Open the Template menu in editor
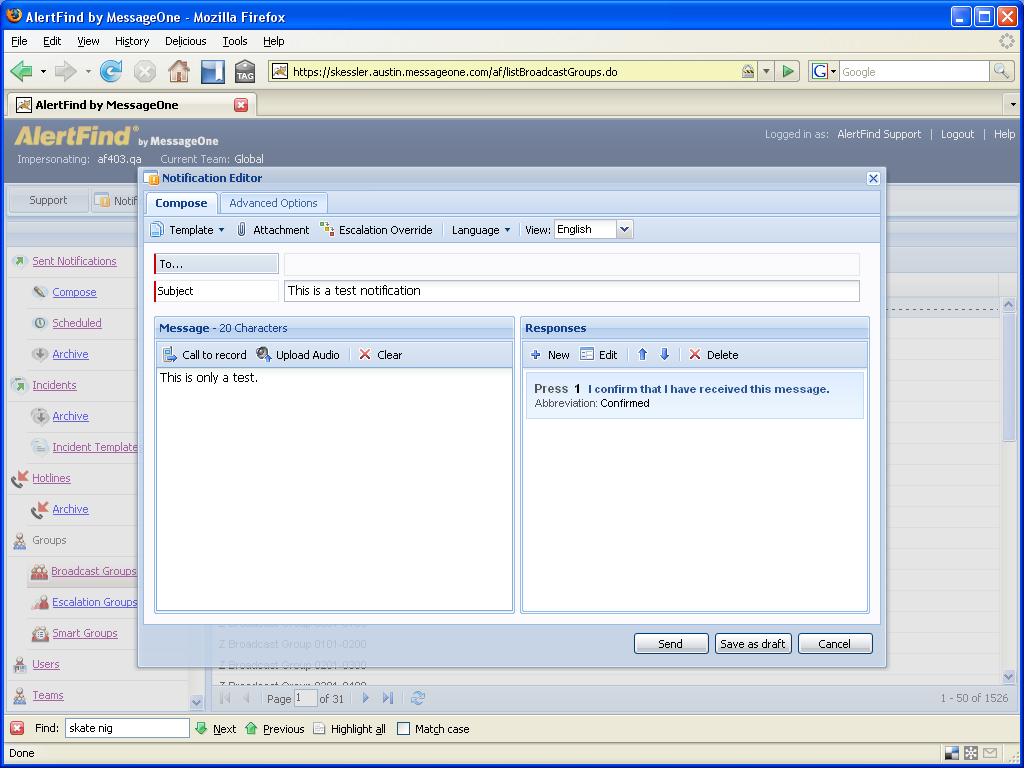1024x768 pixels. tap(187, 230)
